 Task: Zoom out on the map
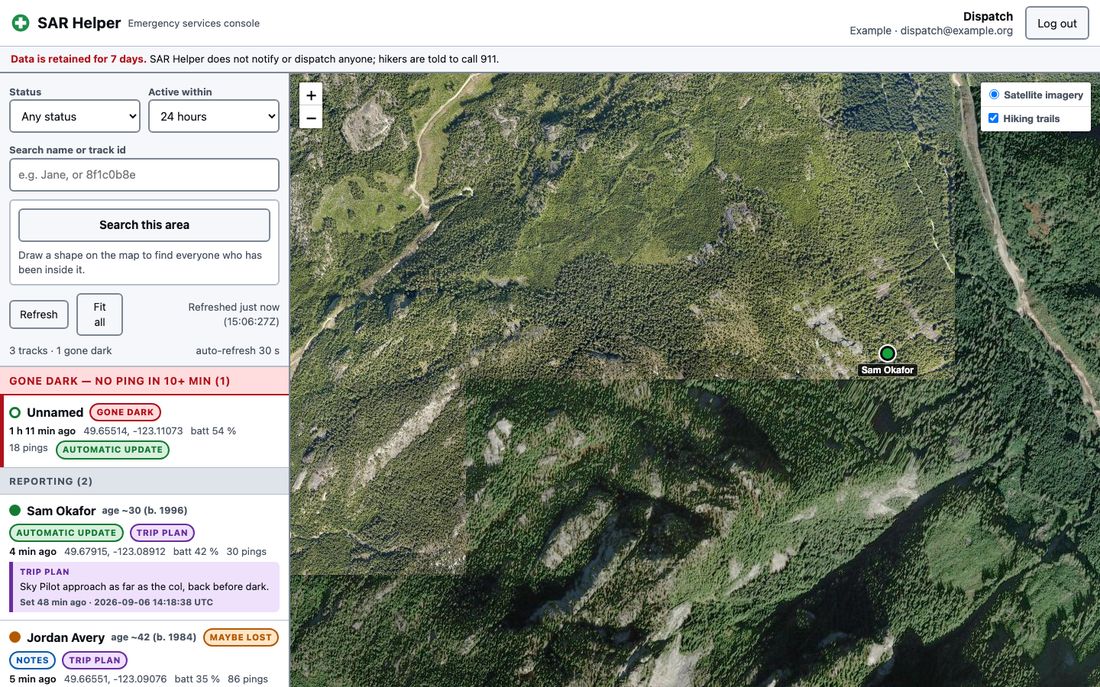311,118
